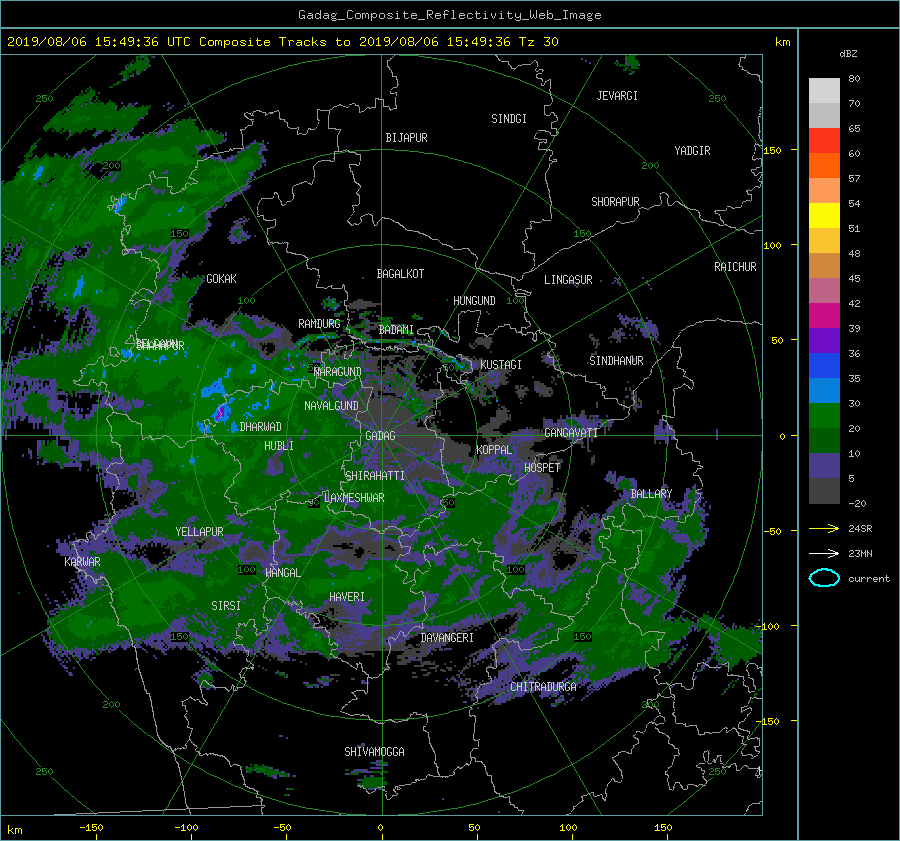Click the white 23MN arrow legend icon
This screenshot has width=900, height=841.
pos(824,553)
